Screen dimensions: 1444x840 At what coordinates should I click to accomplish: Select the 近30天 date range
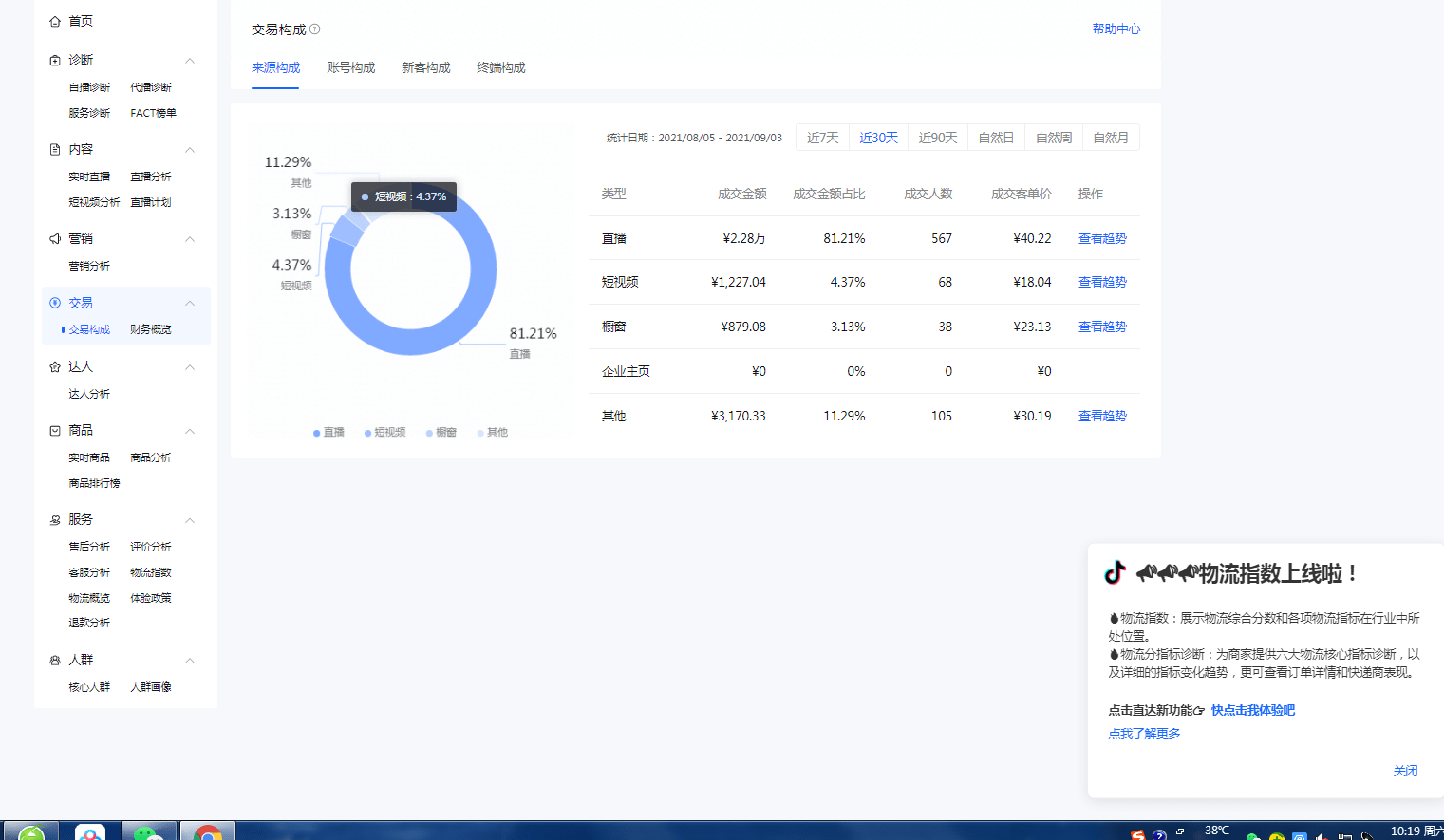[878, 138]
